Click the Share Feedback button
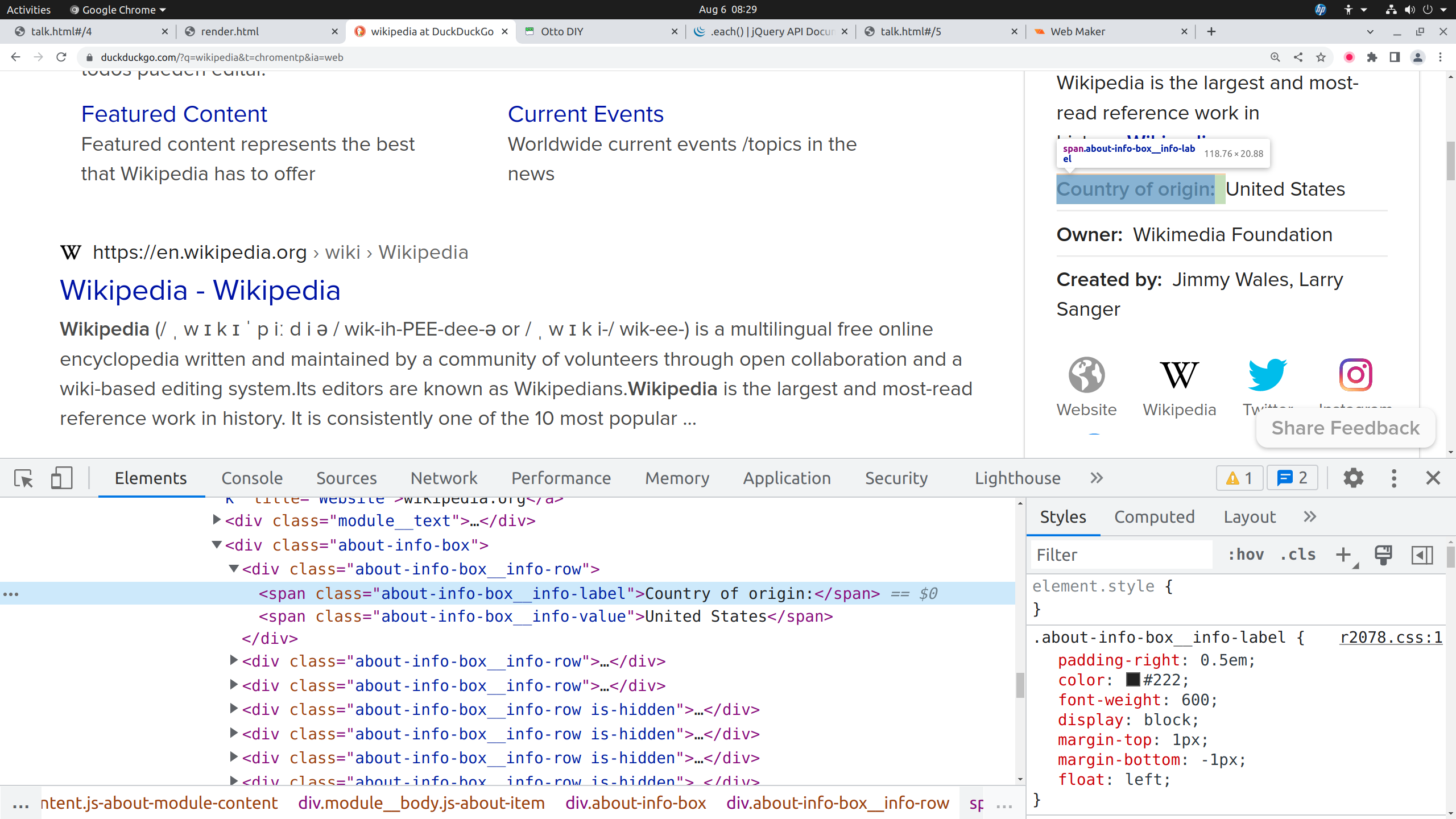Viewport: 1456px width, 819px height. coord(1345,428)
